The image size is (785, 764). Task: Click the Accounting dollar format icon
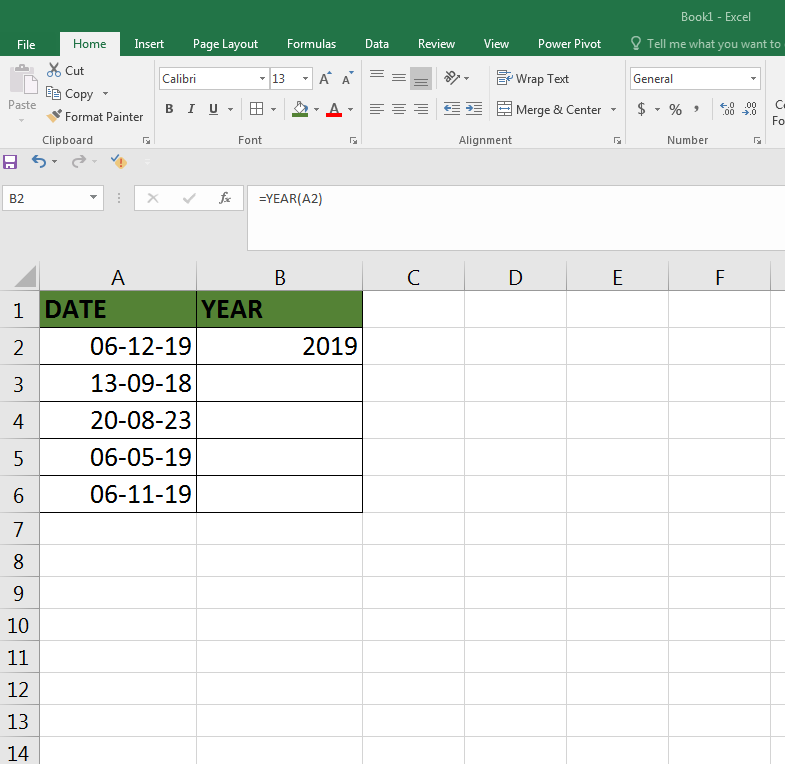(x=641, y=109)
